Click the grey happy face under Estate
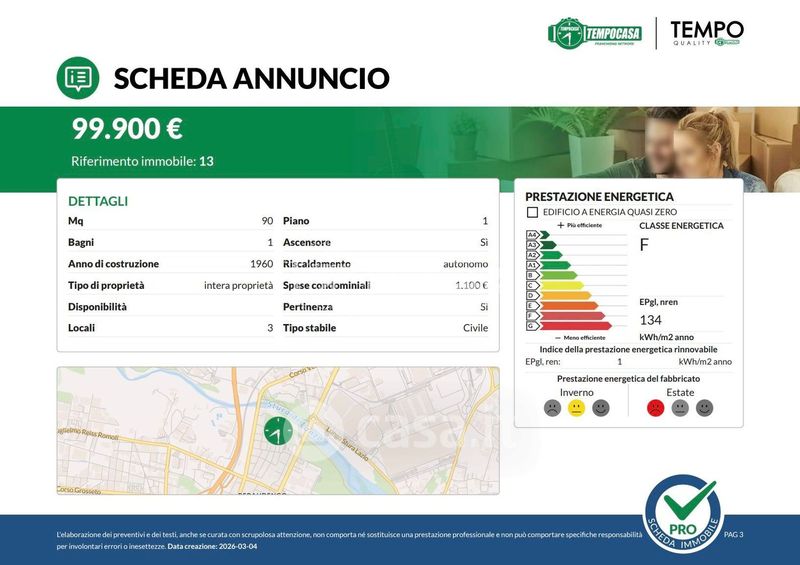Viewport: 800px width, 565px height. point(704,408)
